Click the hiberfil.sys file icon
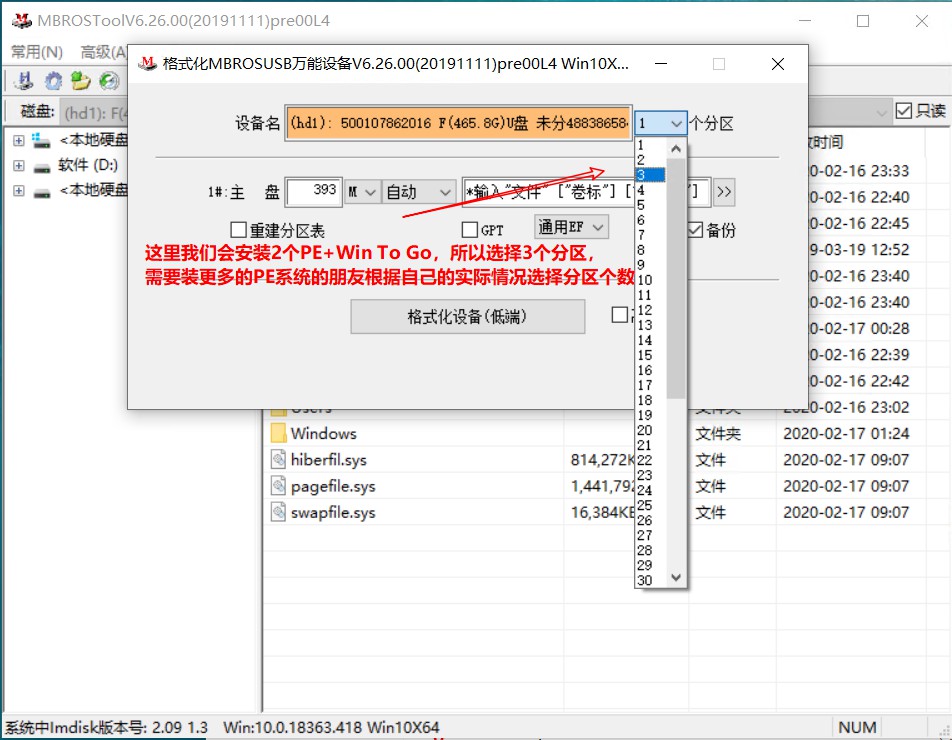 280,459
